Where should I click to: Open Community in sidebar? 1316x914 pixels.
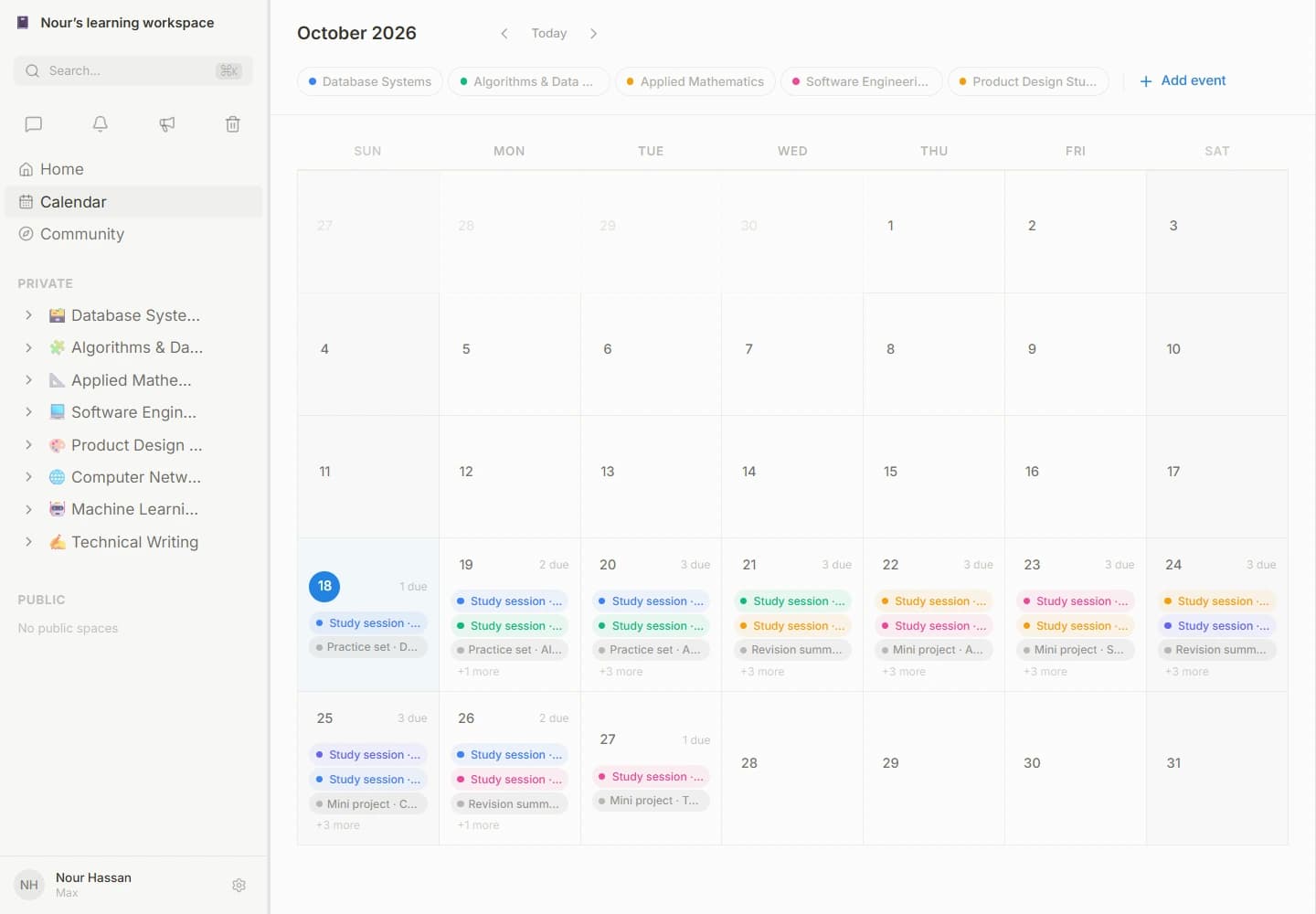(133, 234)
